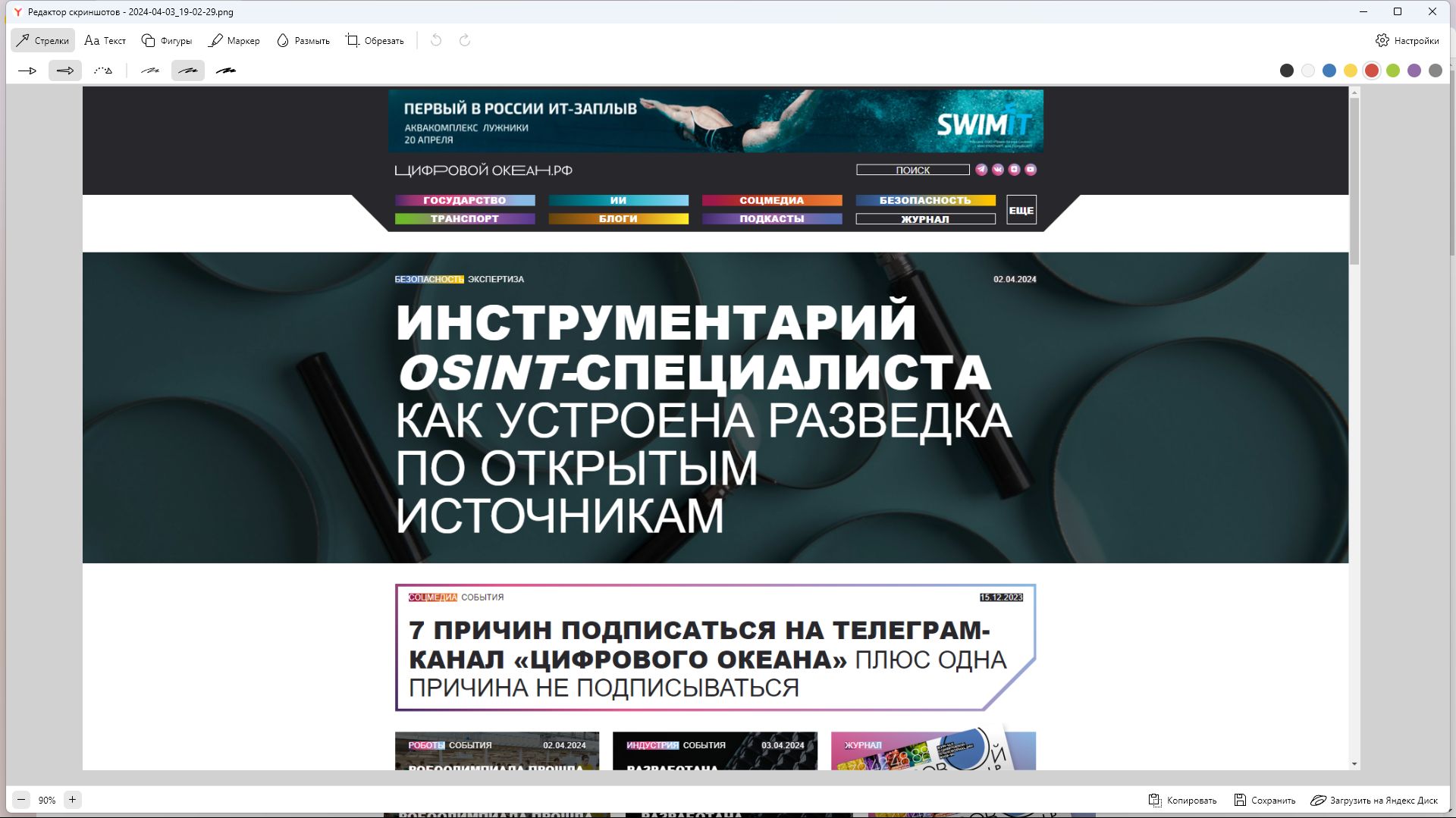Screen dimensions: 1456x818
Task: Choose the dotted curved arrow style
Action: [103, 71]
